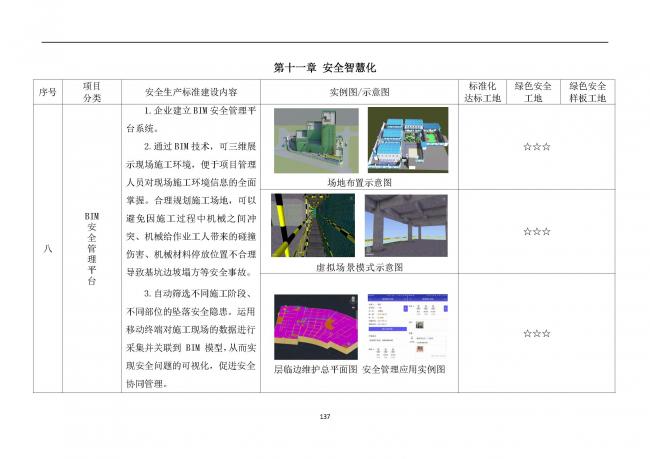
Task: Click the concrete structure interior view image
Action: [x=408, y=227]
